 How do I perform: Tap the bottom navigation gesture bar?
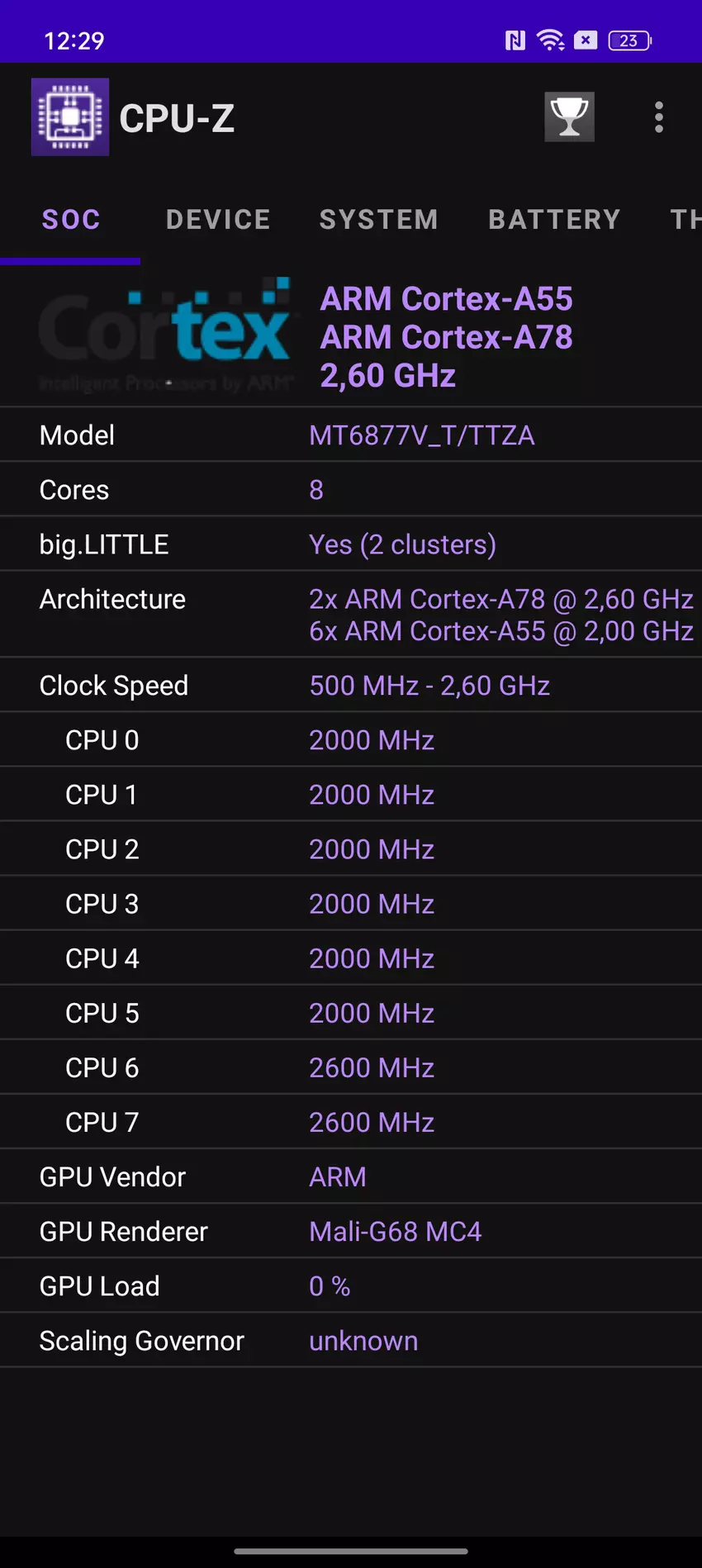[x=351, y=1551]
